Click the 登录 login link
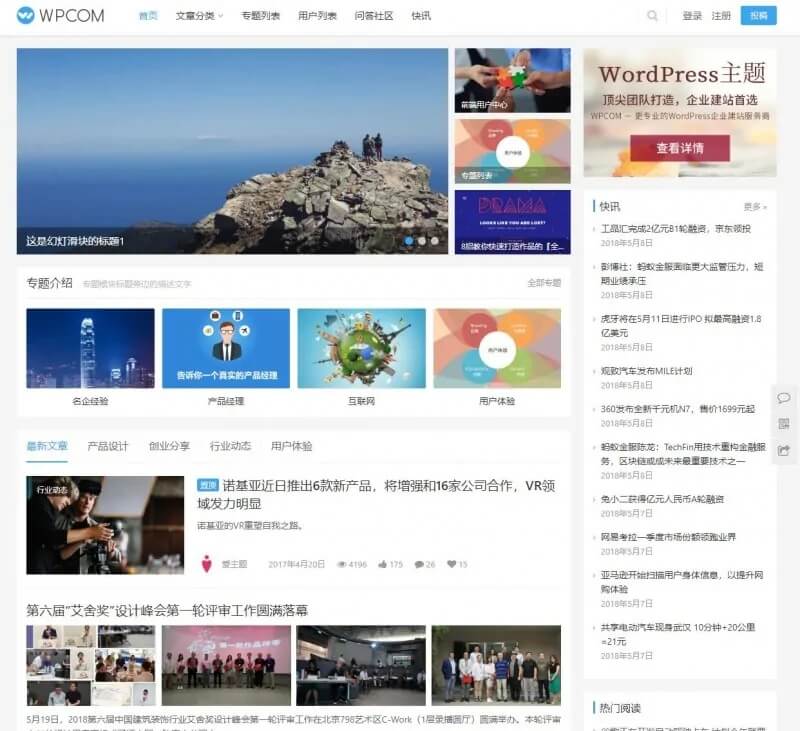Viewport: 800px width, 731px height. (692, 16)
